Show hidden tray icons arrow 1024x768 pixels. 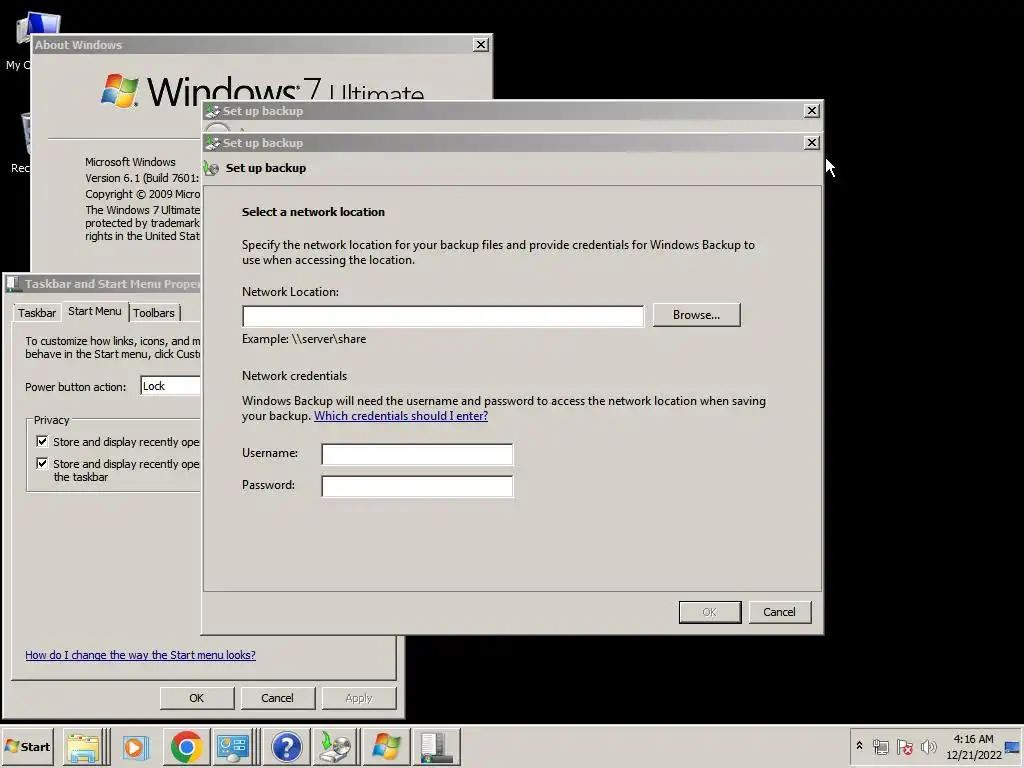click(x=859, y=746)
